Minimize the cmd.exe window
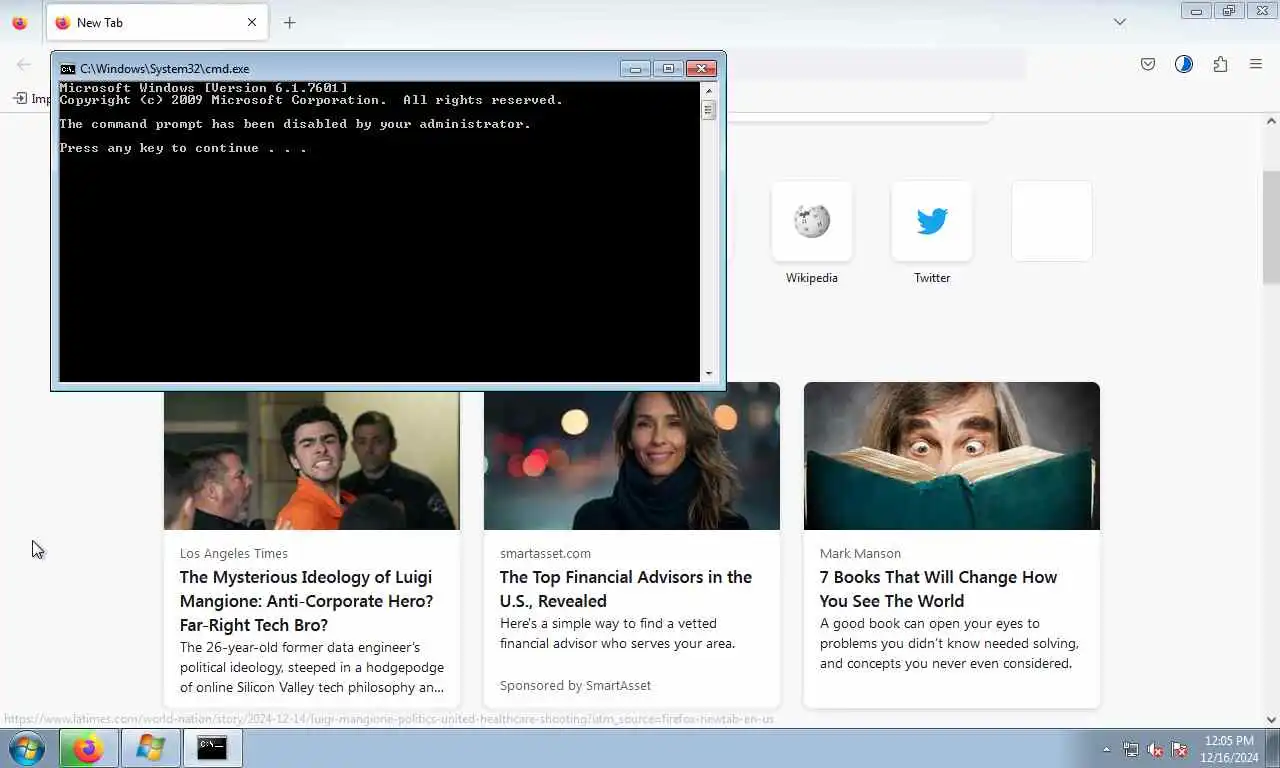 (635, 69)
